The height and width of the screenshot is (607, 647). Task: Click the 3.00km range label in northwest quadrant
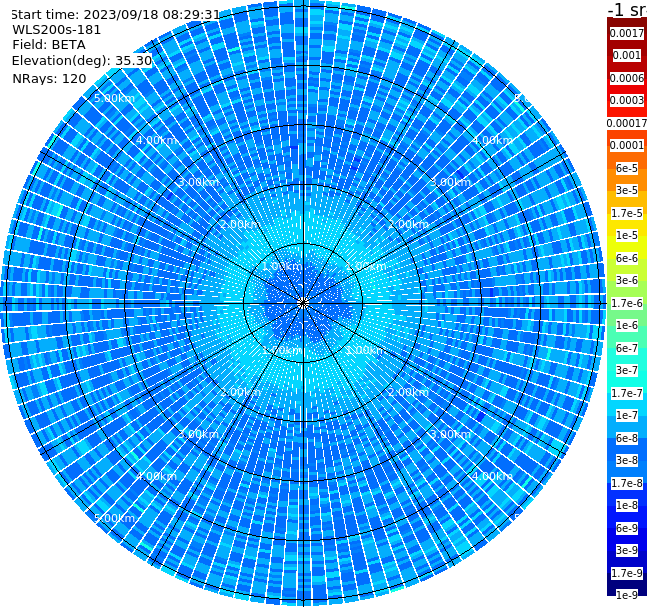click(198, 182)
